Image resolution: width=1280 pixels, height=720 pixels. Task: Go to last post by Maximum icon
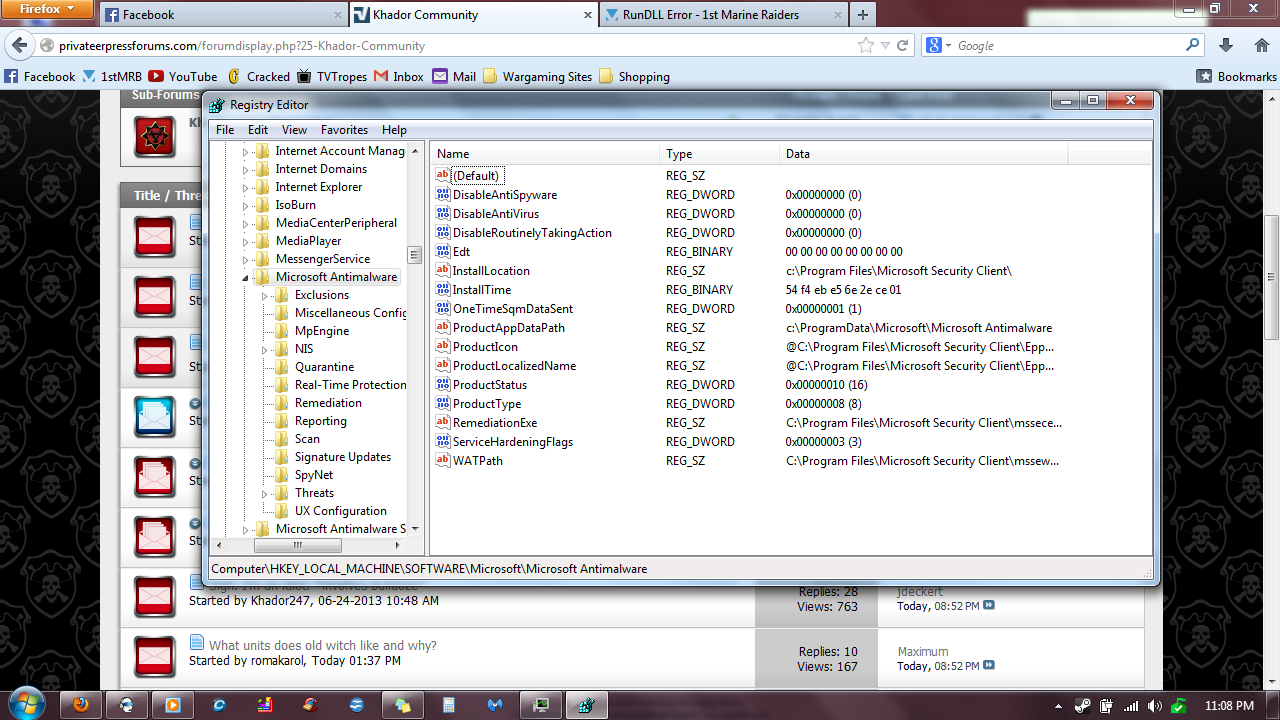(989, 666)
